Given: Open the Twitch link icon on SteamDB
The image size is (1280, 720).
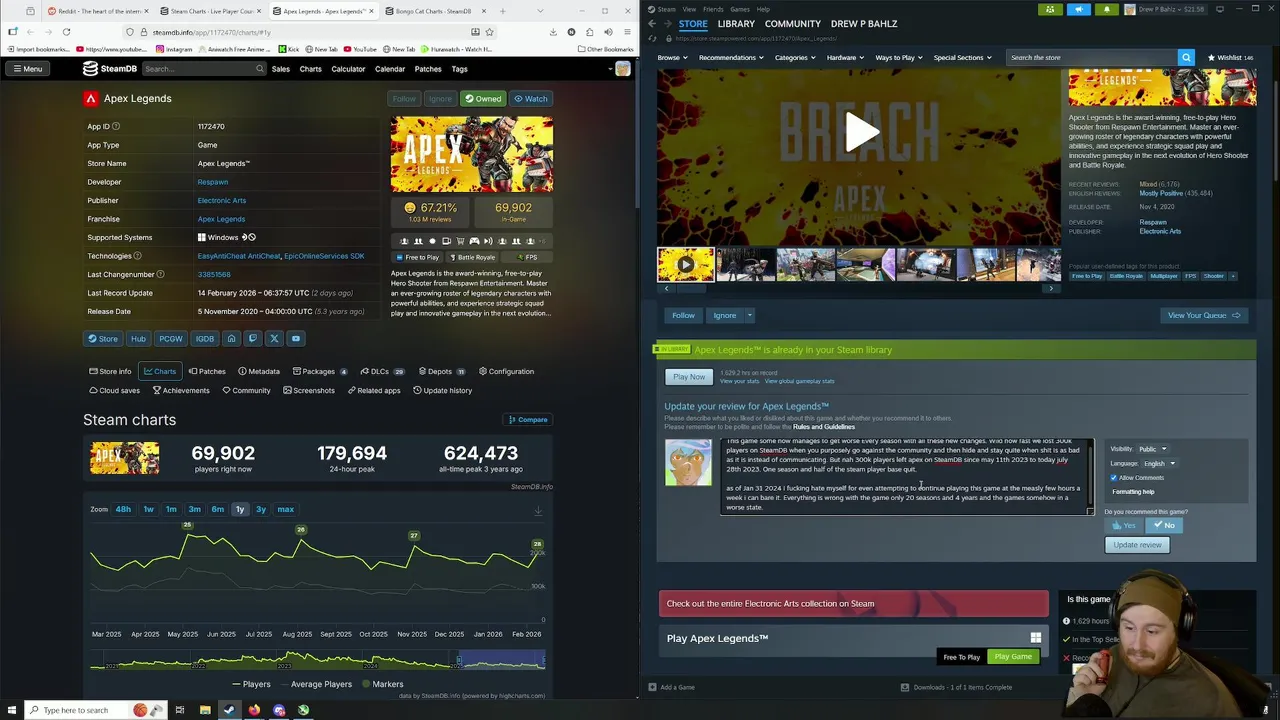Looking at the screenshot, I should click(x=252, y=338).
